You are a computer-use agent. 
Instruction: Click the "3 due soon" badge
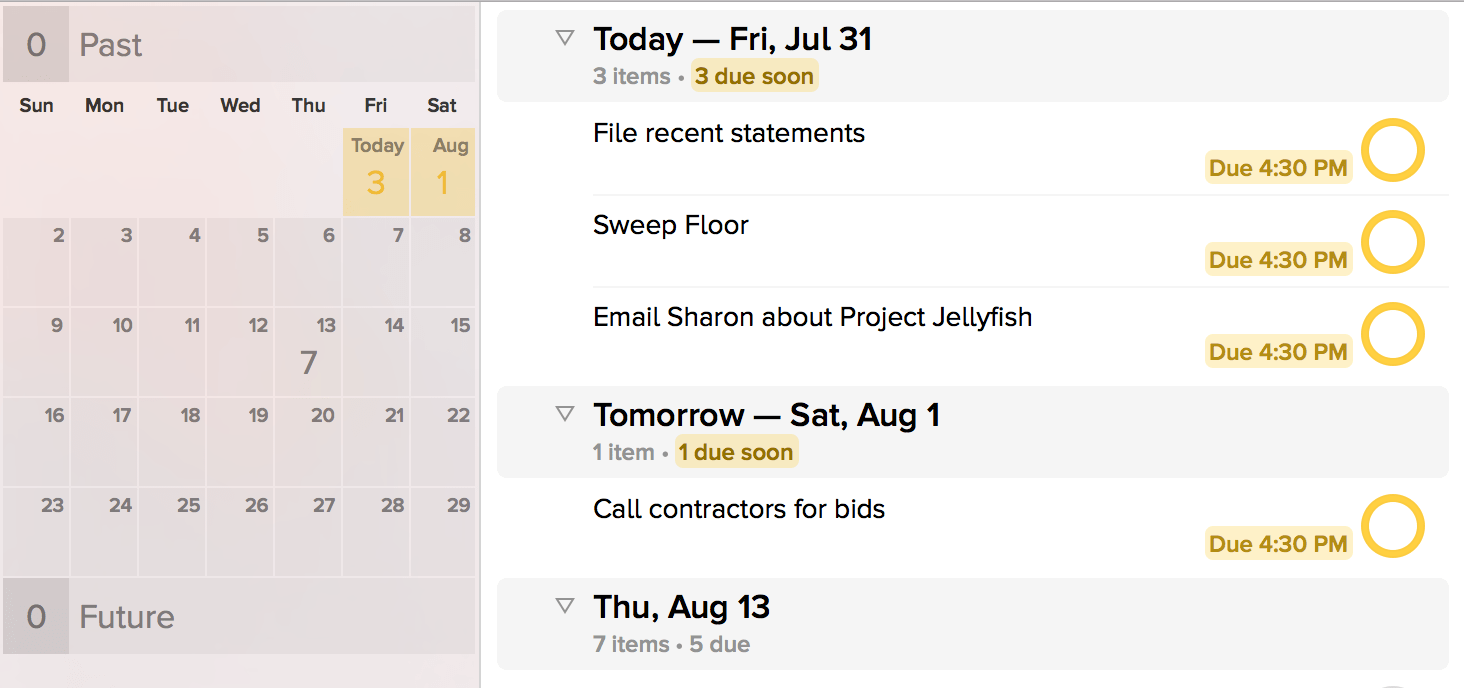pos(754,76)
